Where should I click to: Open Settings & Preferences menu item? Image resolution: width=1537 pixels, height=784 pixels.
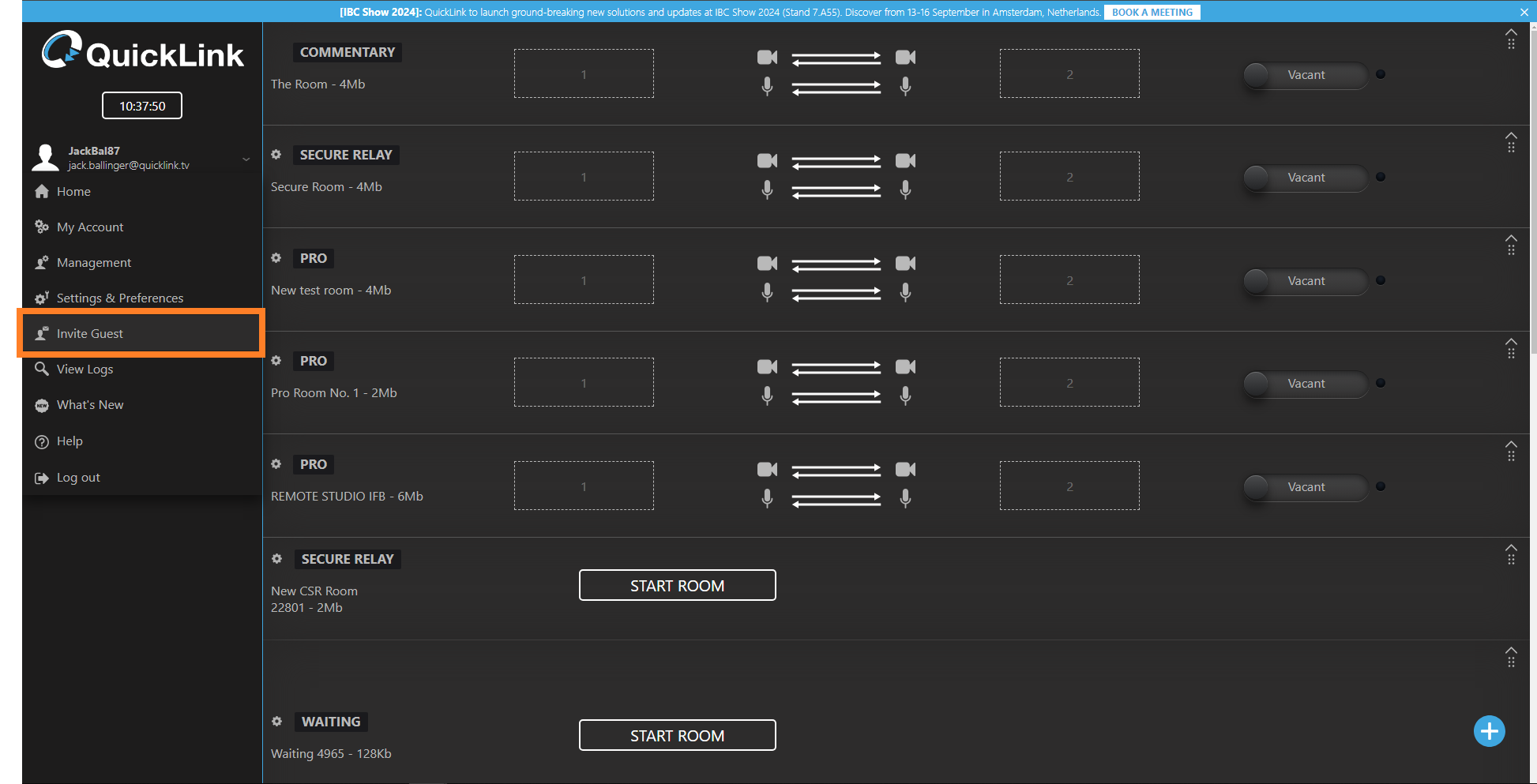(119, 298)
